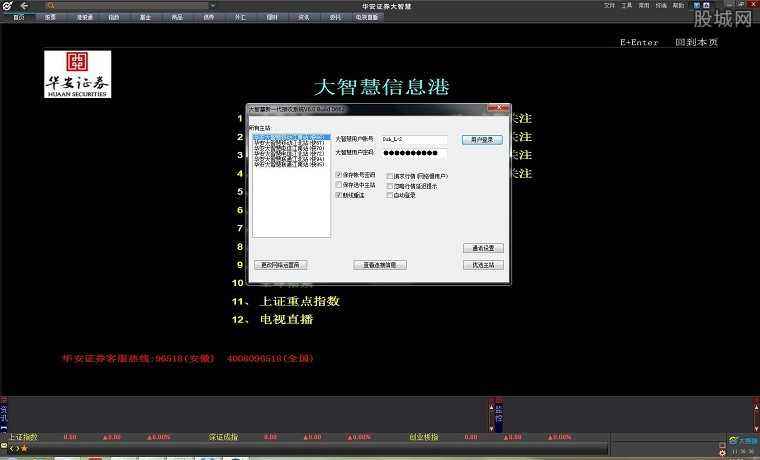Click 深证成指 in the status bar
Screen dimensions: 760x460
(x=223, y=437)
